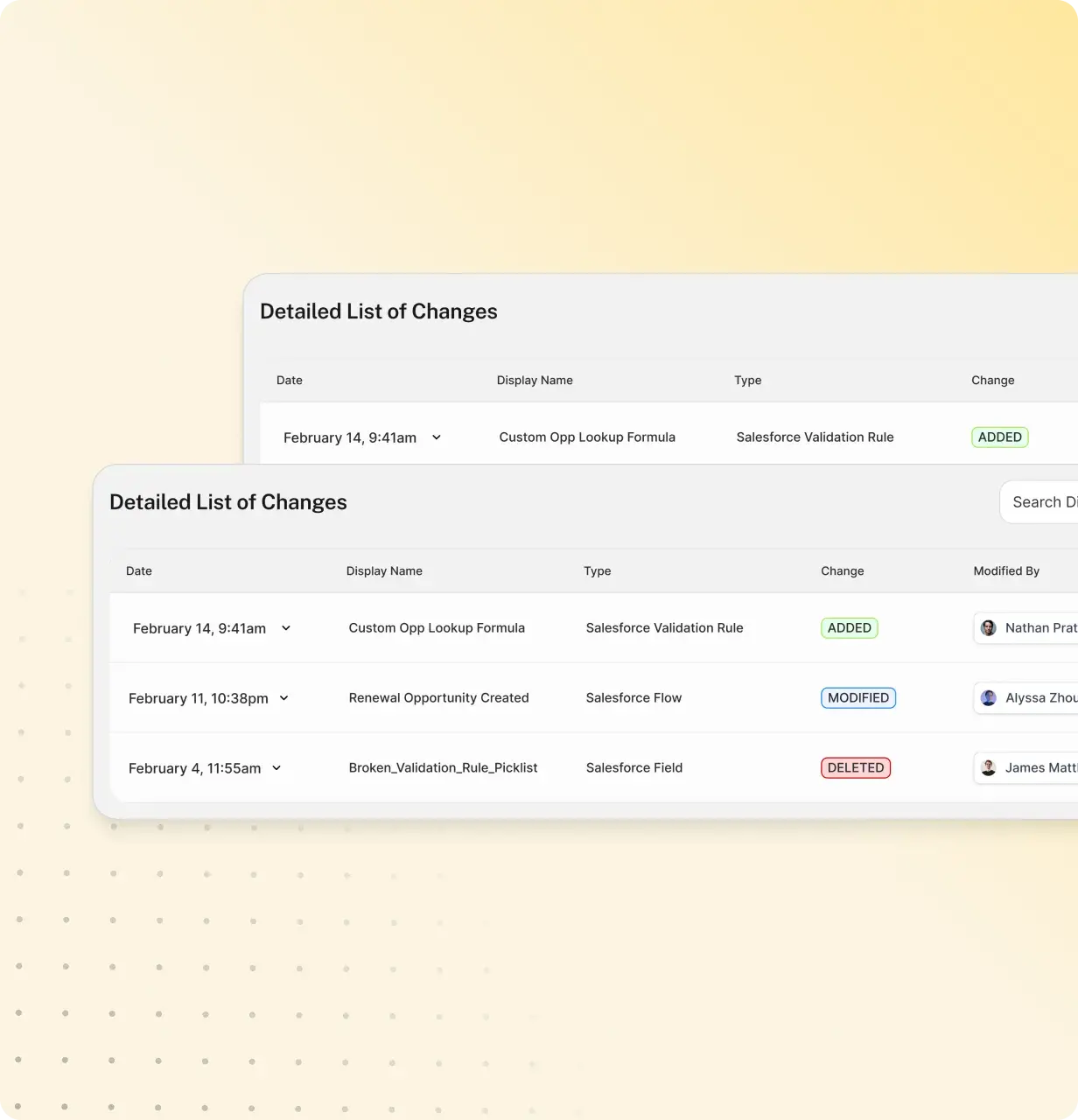Viewport: 1078px width, 1120px height.
Task: Sort by Modified By column header
Action: [x=1006, y=571]
